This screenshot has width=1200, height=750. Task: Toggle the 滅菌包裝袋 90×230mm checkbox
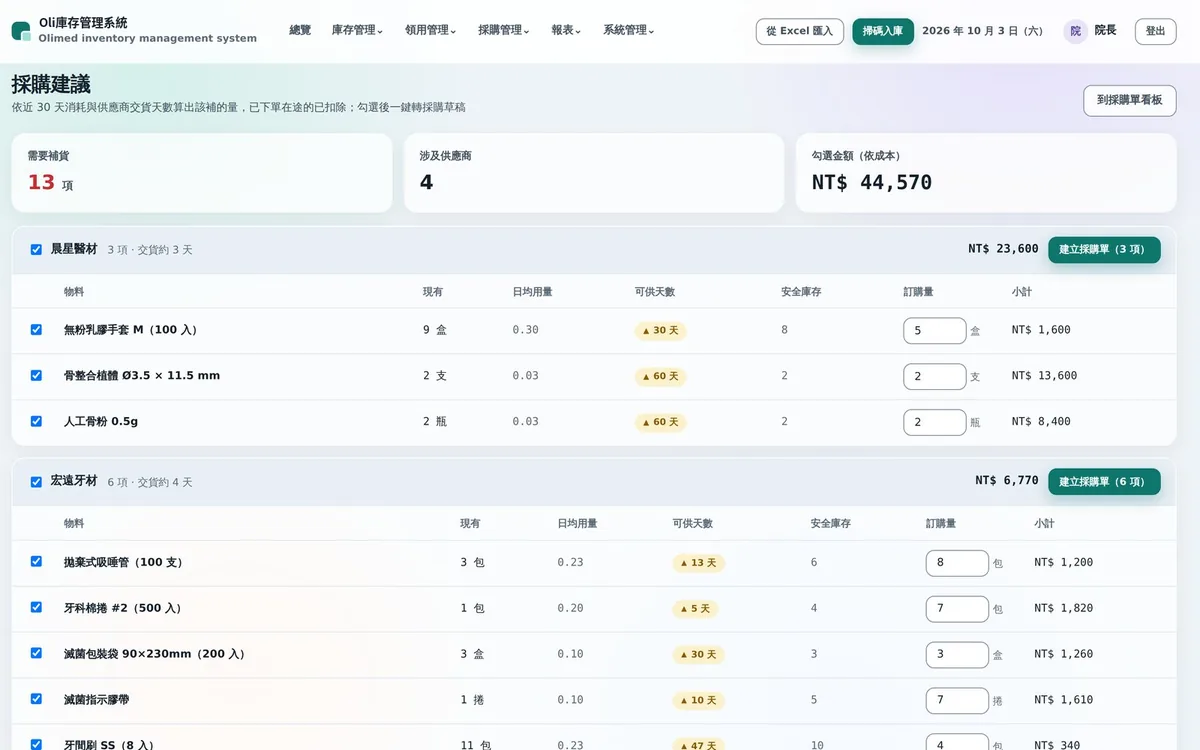tap(36, 654)
